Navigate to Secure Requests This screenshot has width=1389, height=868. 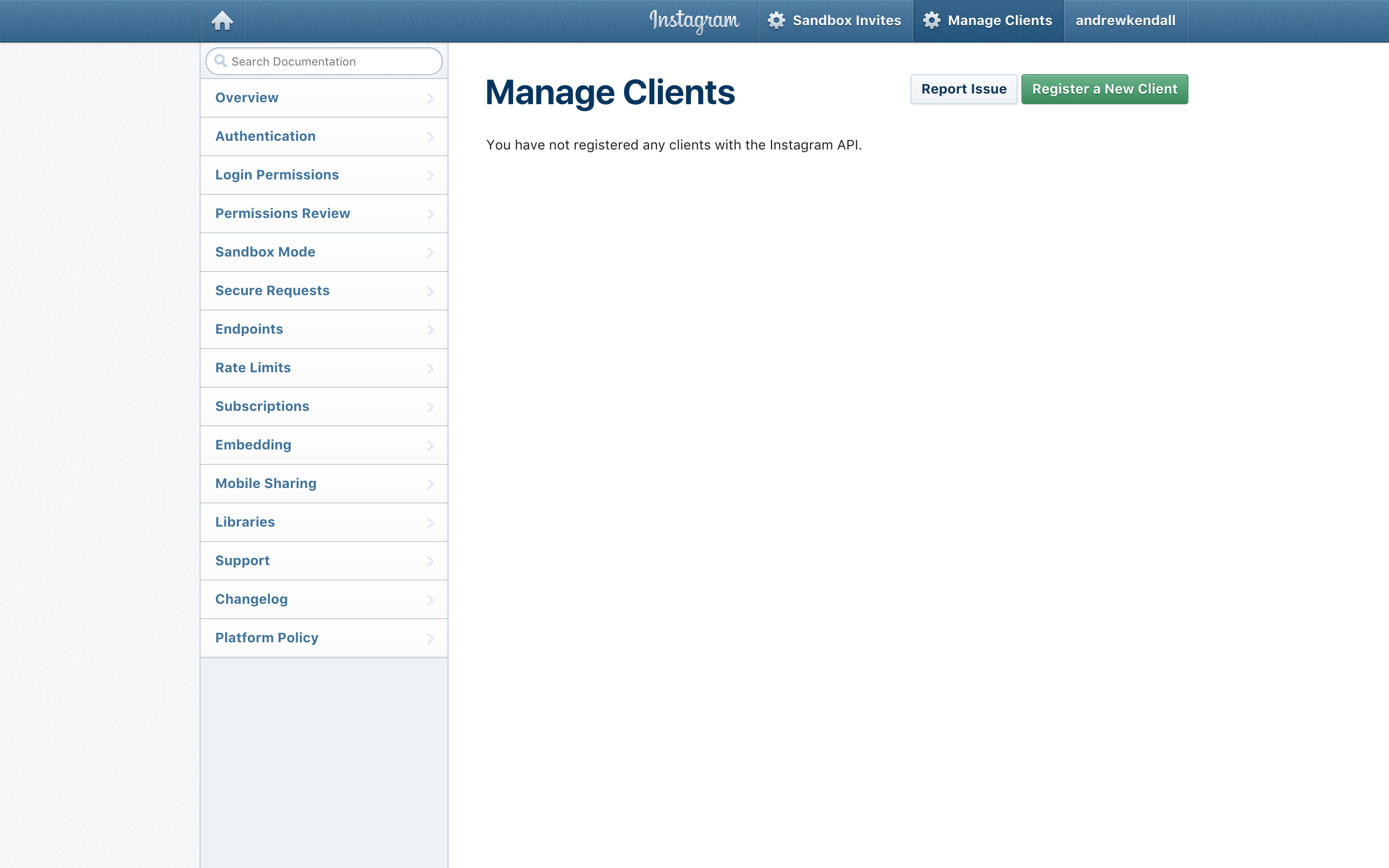tap(324, 290)
